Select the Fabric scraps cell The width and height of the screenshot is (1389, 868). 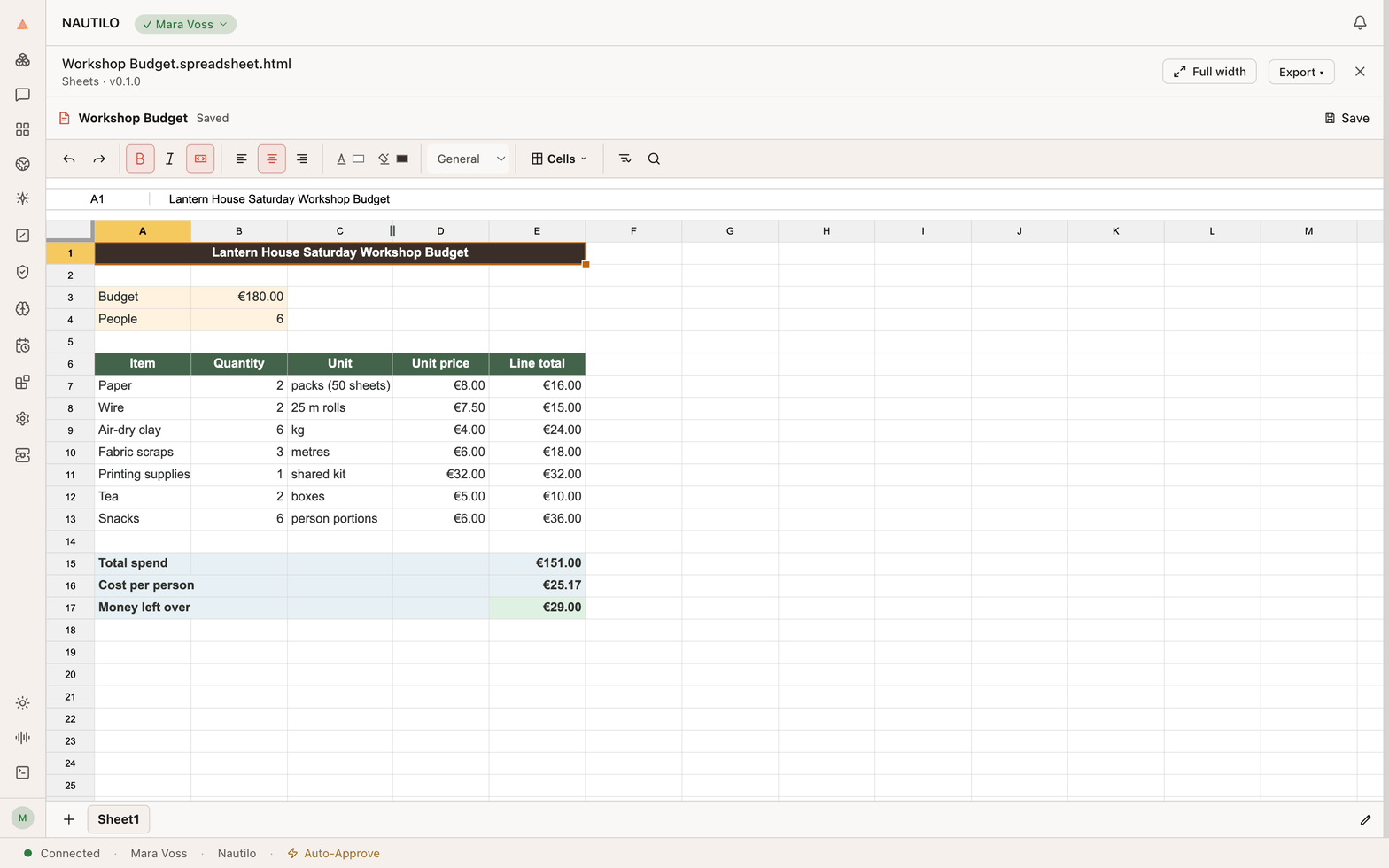143,452
